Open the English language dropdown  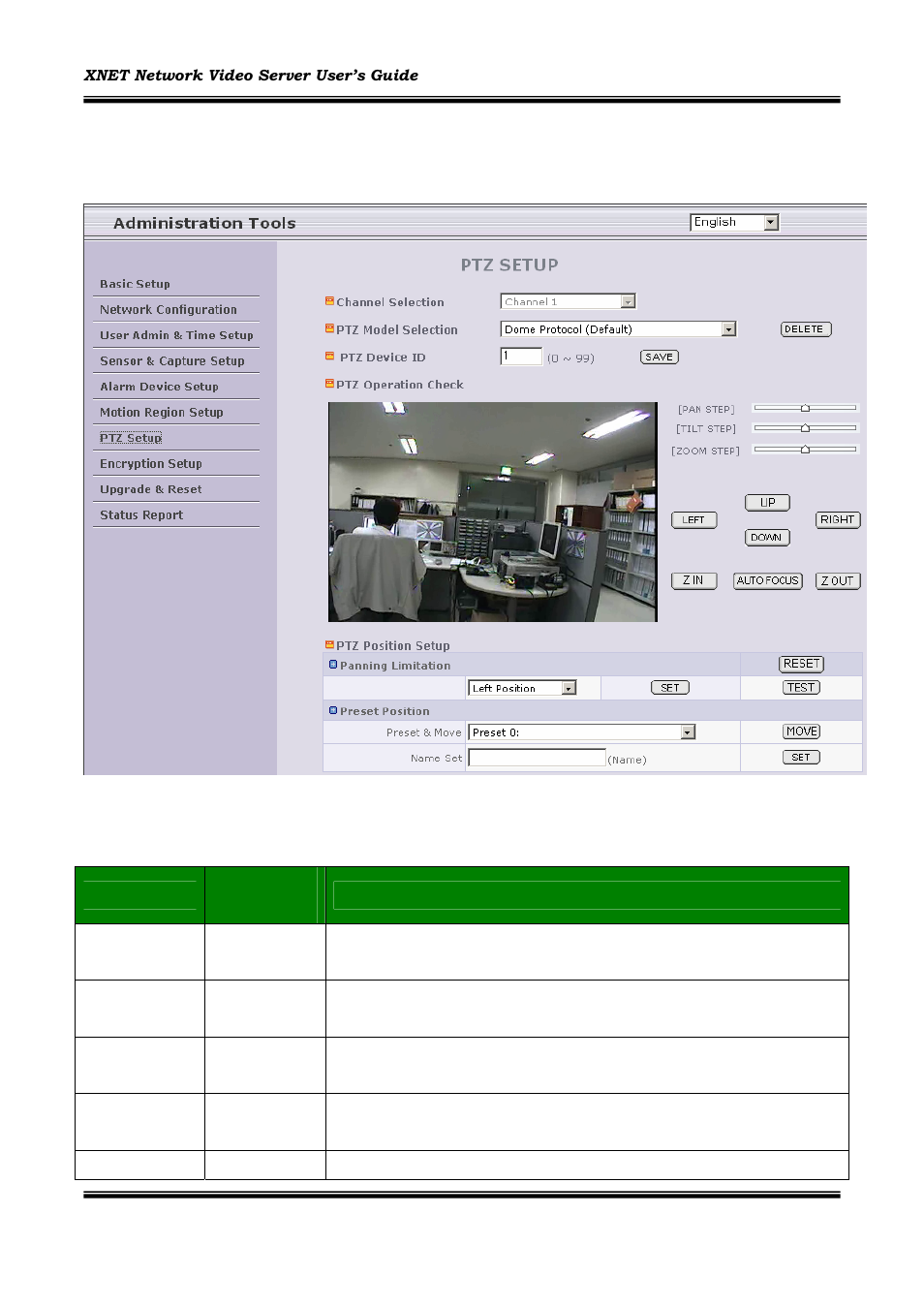pos(734,222)
